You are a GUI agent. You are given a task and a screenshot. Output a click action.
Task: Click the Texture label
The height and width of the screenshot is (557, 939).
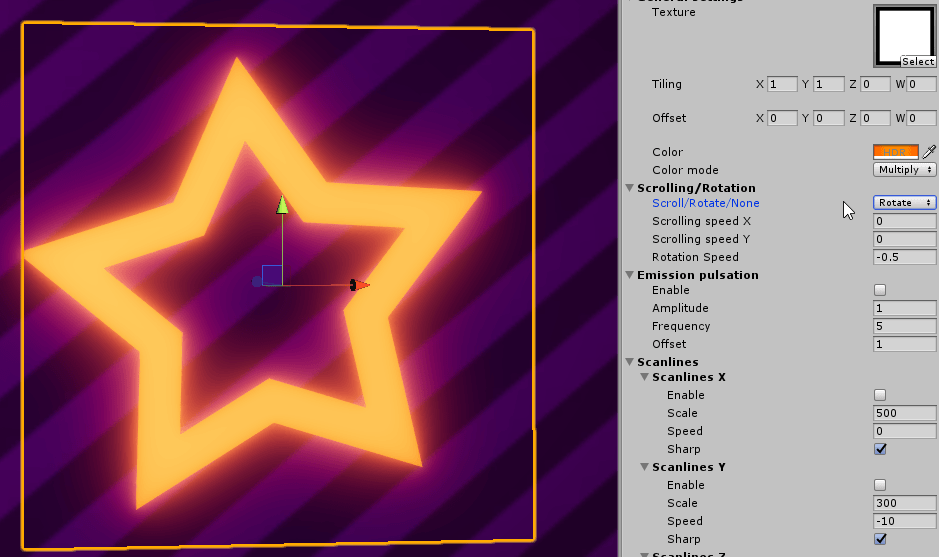[674, 12]
